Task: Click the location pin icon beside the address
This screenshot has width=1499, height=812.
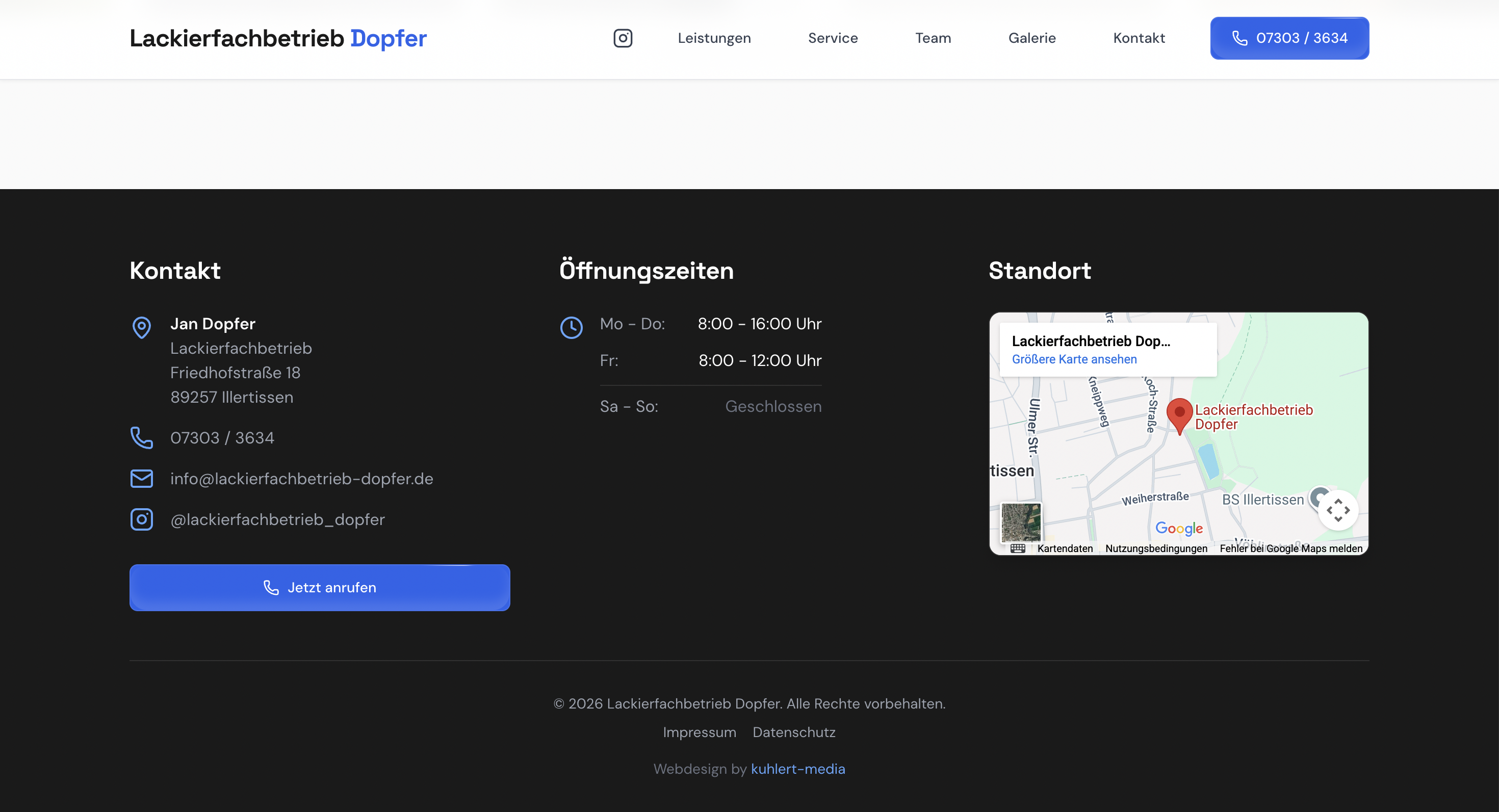Action: 141,327
